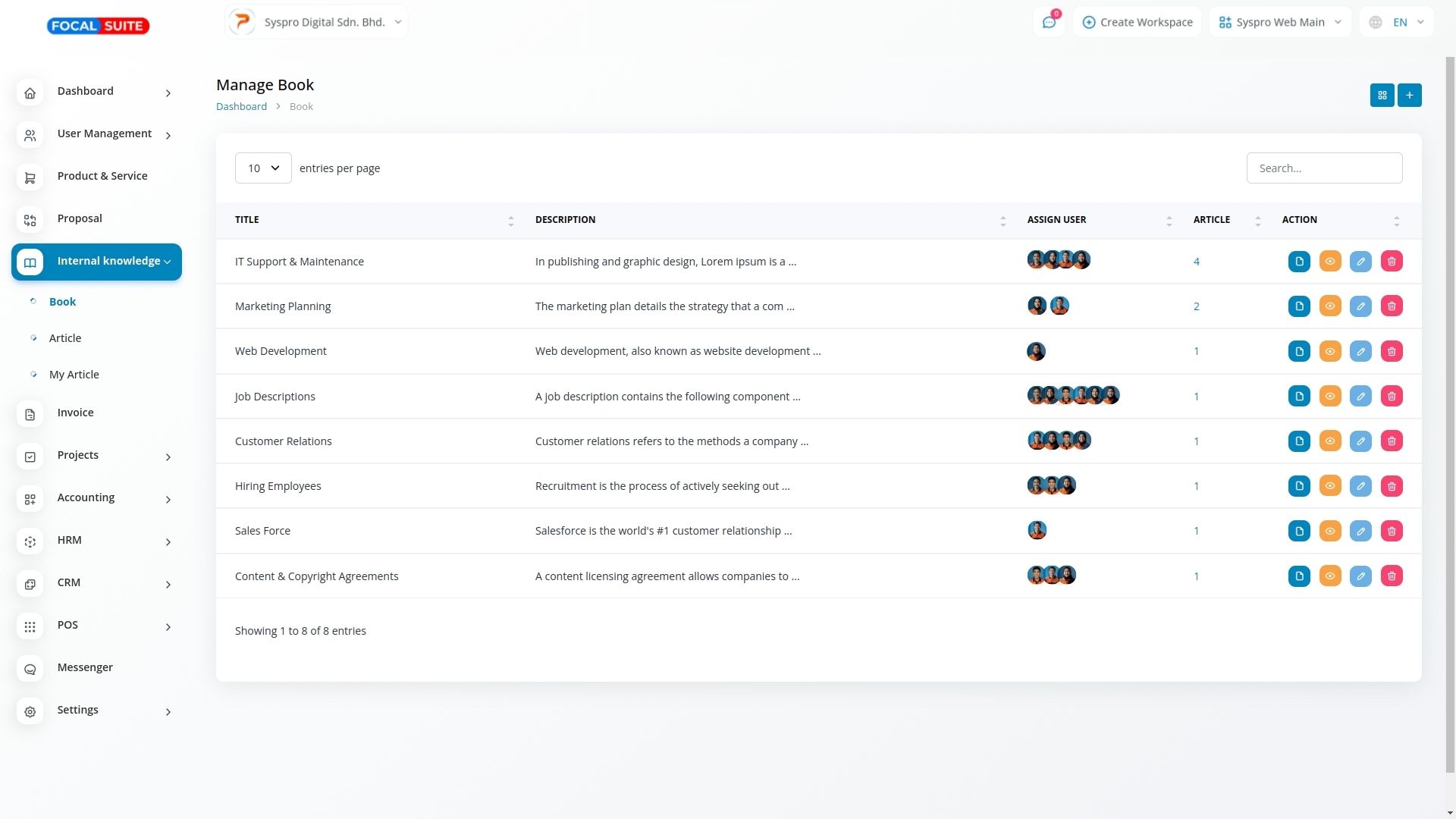Screen dimensions: 1456x819
Task: Click trash icon for Sales Force row
Action: 1392,532
